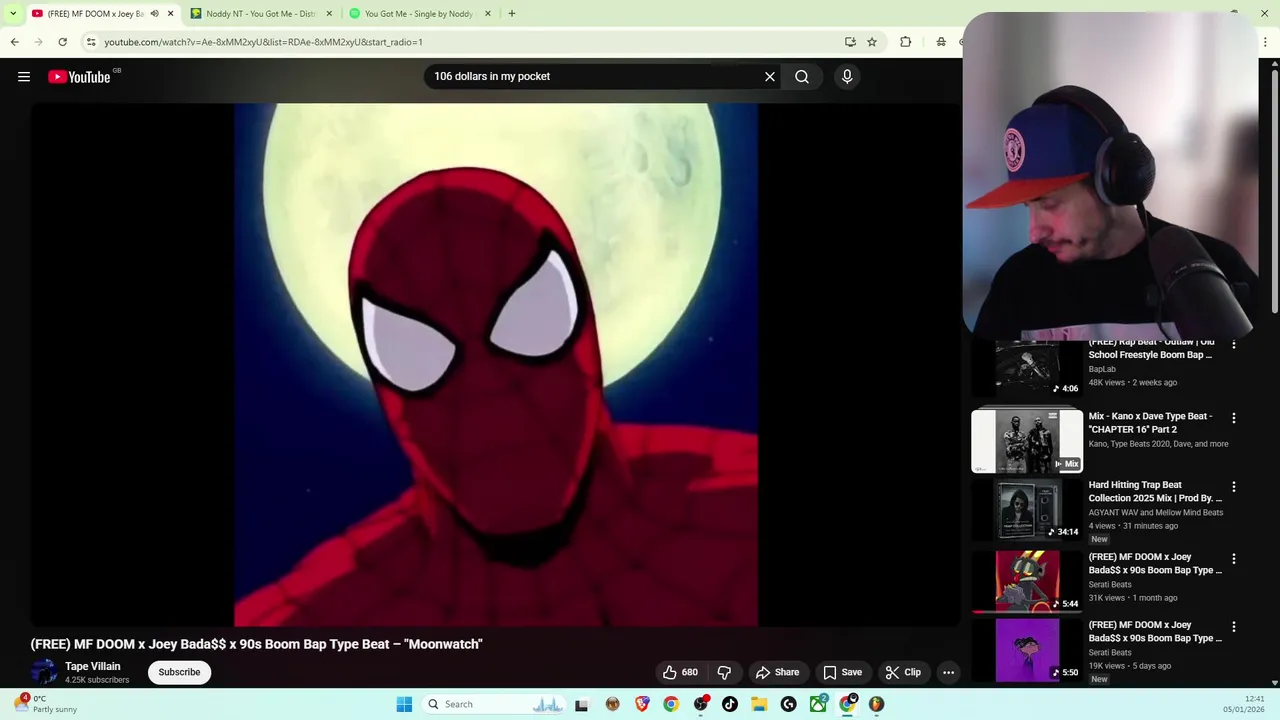Open the Tape Villain channel name
1280x720 pixels.
tap(92, 666)
